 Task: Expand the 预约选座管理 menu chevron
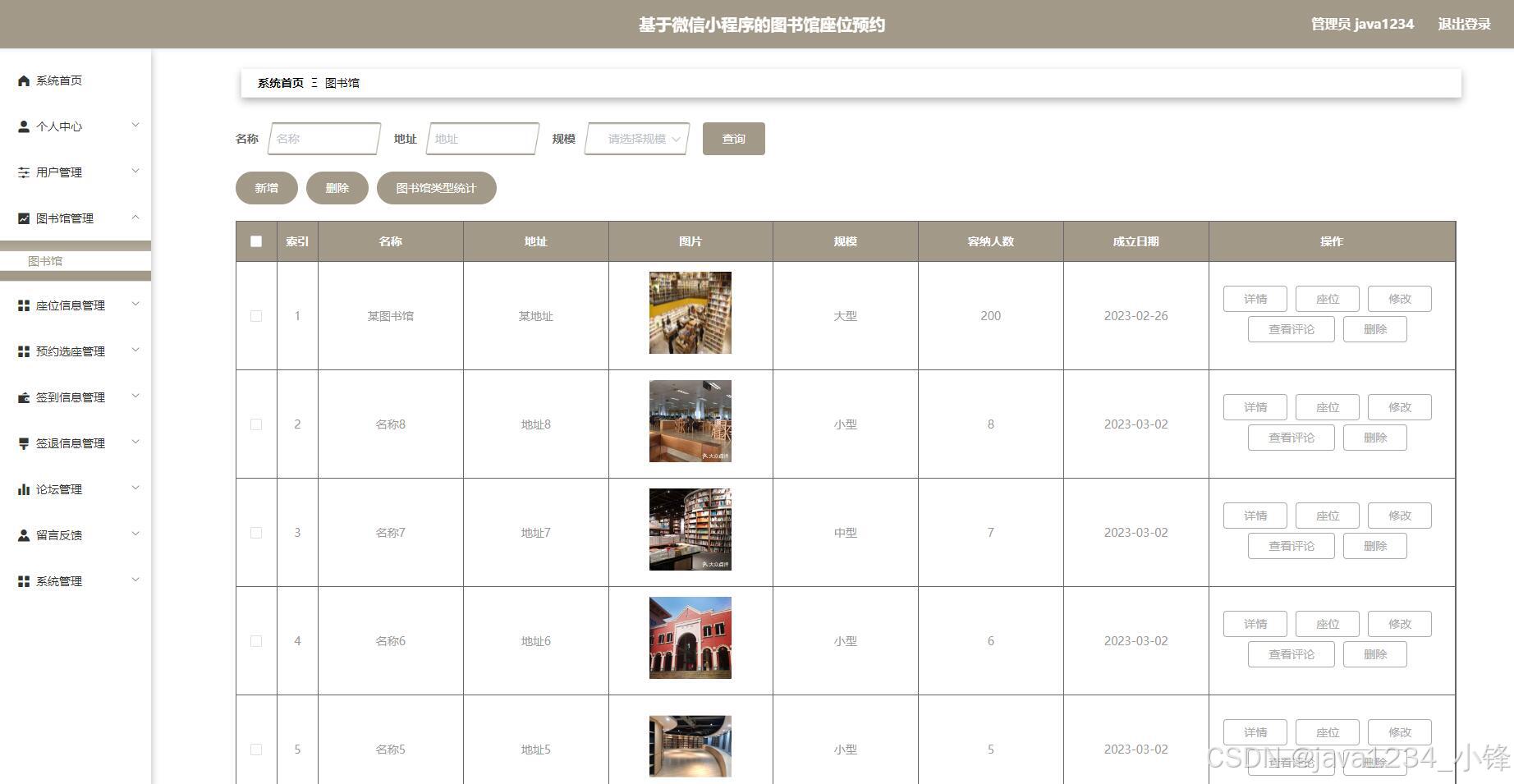point(135,351)
